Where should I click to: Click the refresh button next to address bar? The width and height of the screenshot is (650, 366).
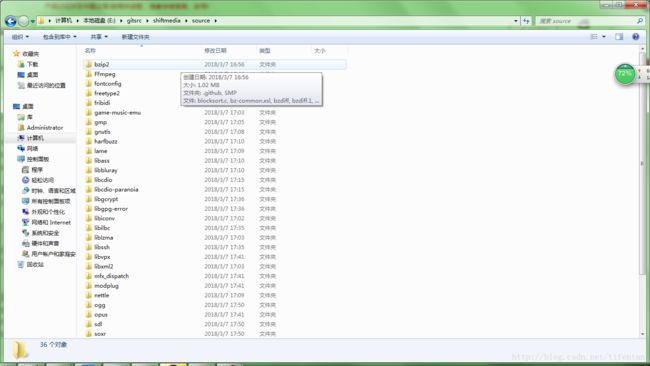[526, 21]
